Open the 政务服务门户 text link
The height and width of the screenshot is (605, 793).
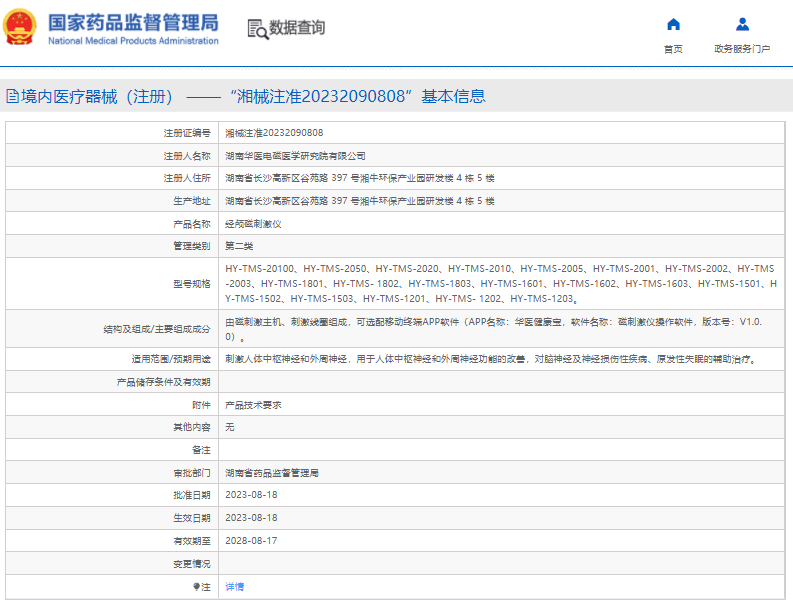(x=742, y=49)
